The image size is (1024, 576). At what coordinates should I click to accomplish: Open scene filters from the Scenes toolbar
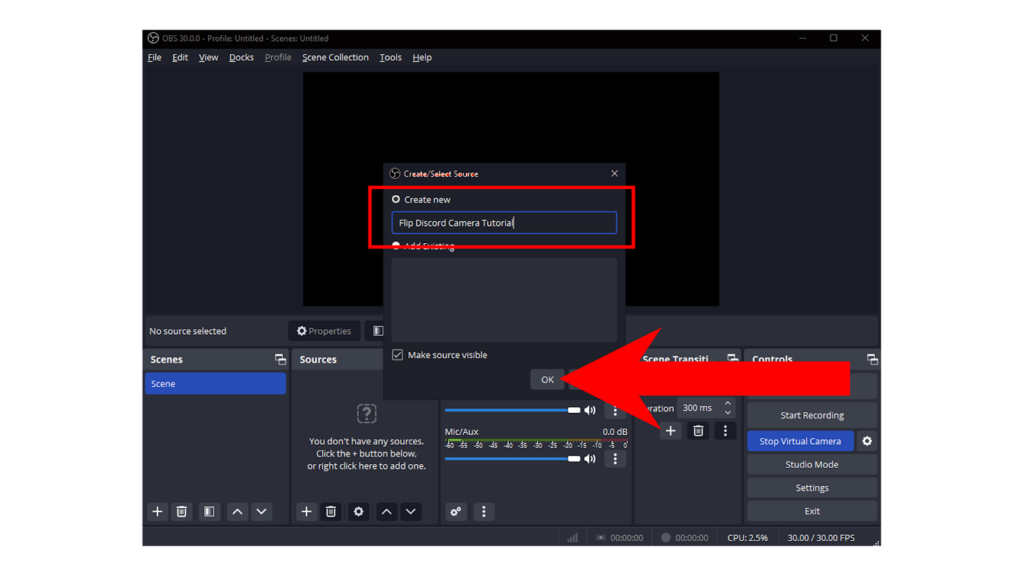[x=209, y=511]
